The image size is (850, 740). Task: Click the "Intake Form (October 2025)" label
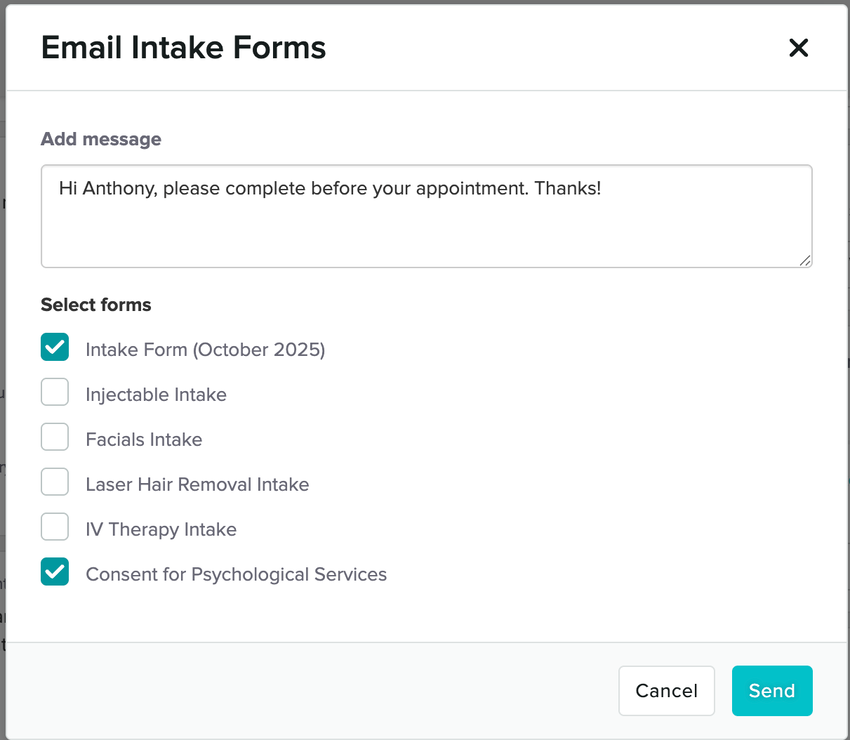(205, 350)
